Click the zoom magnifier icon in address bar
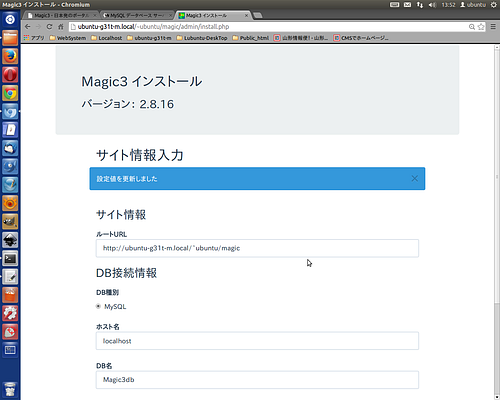The height and width of the screenshot is (400, 500). tap(472, 27)
